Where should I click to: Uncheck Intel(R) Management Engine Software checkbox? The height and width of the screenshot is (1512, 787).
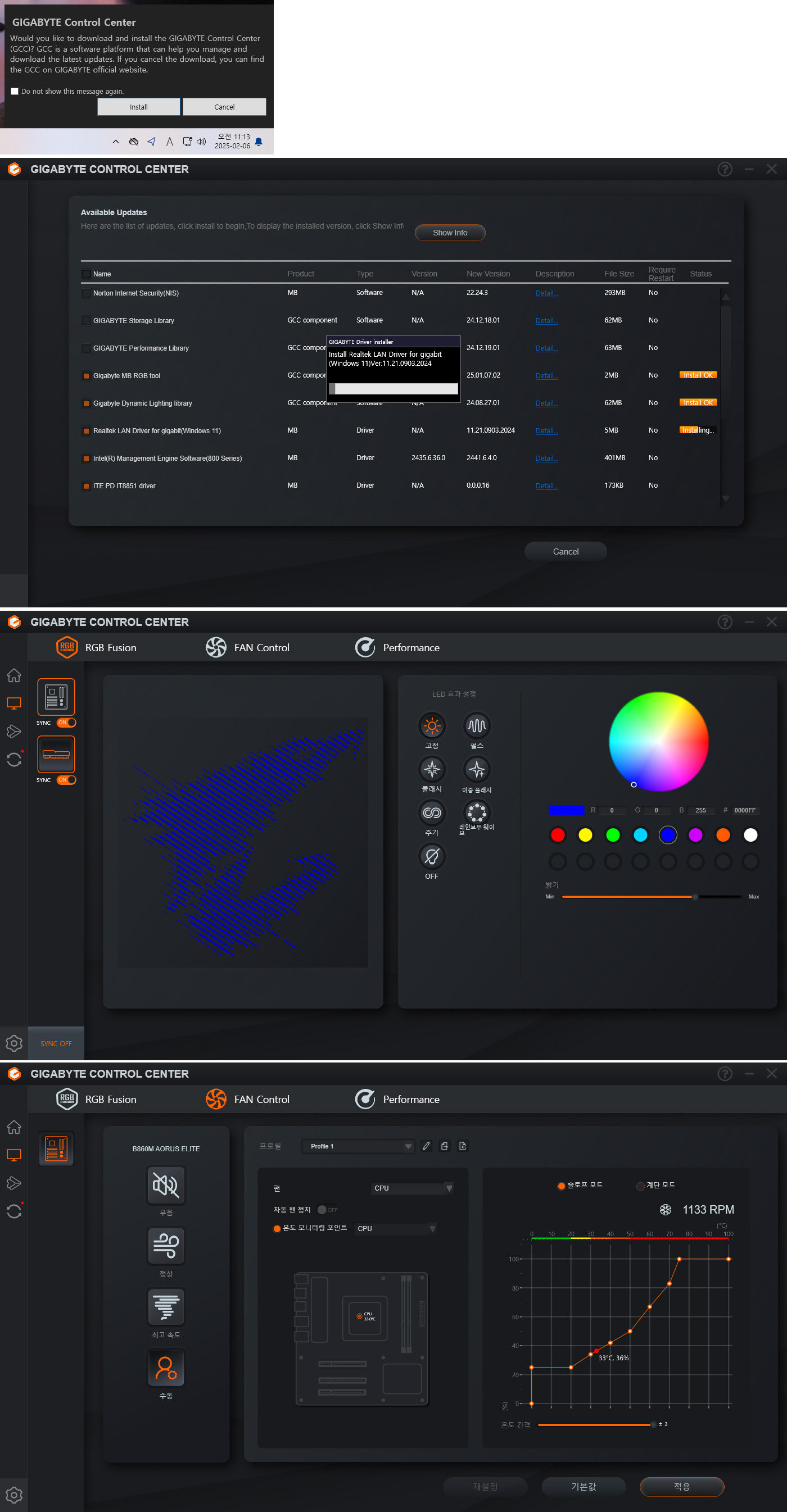(x=87, y=458)
